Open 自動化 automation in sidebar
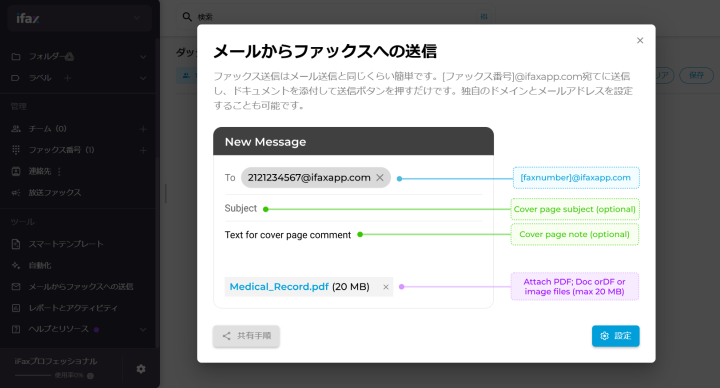The image size is (720, 388). pos(39,265)
